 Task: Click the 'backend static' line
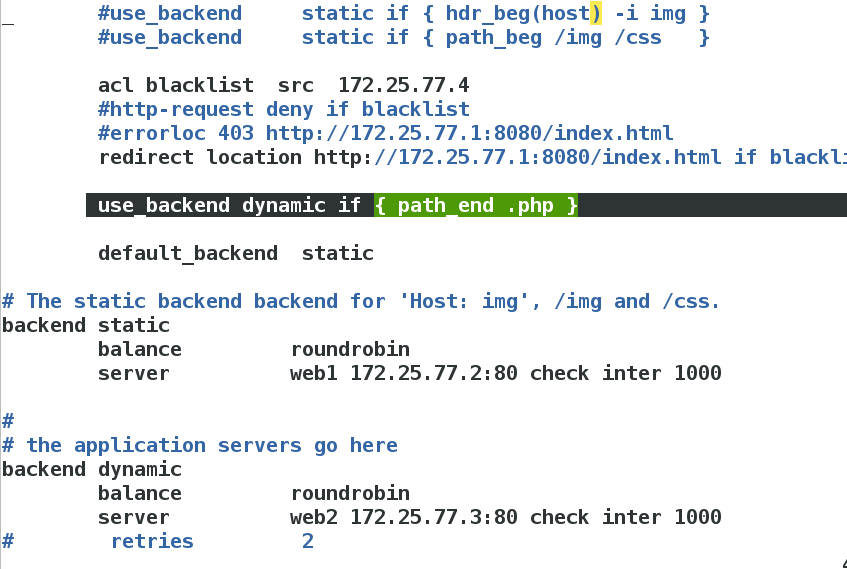coord(86,325)
